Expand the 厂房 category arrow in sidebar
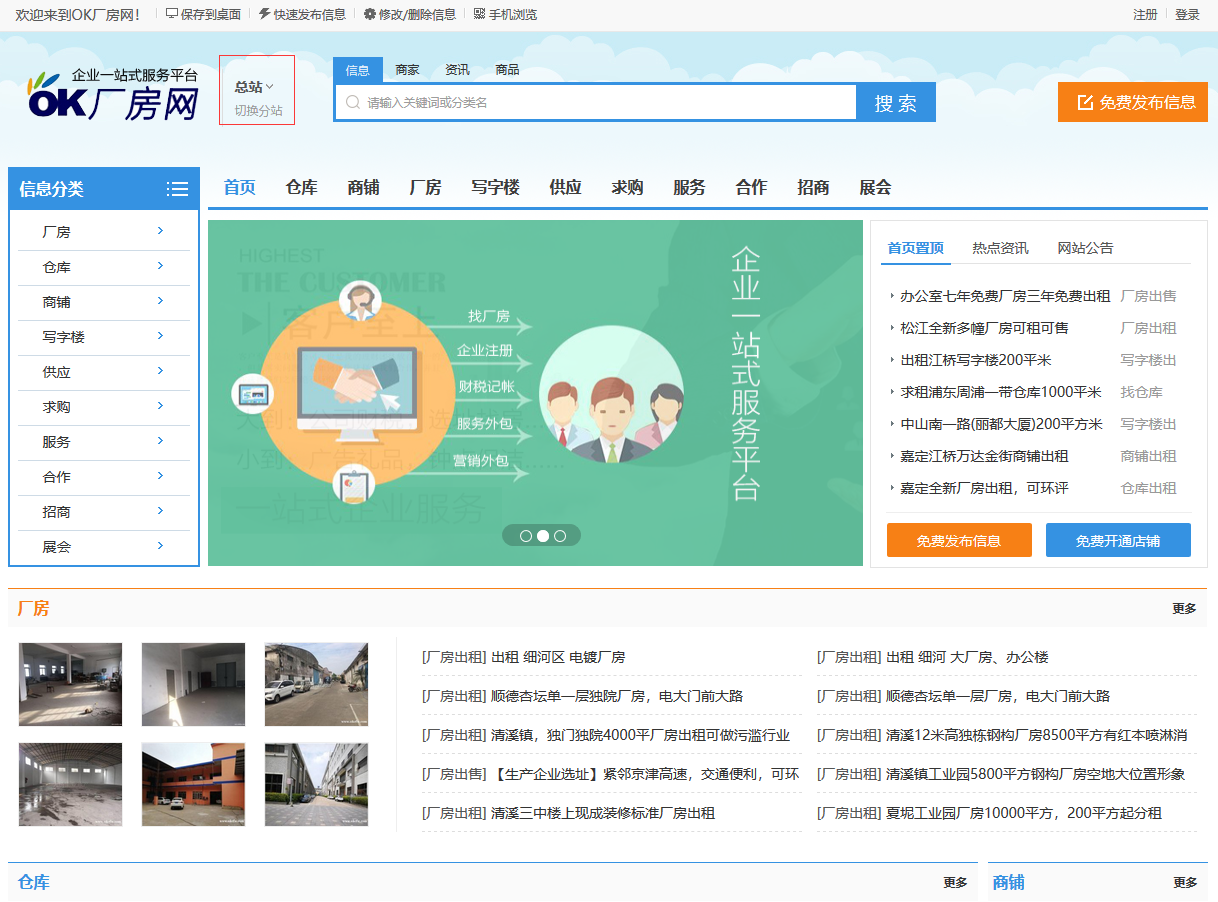The height and width of the screenshot is (902, 1218). point(160,231)
